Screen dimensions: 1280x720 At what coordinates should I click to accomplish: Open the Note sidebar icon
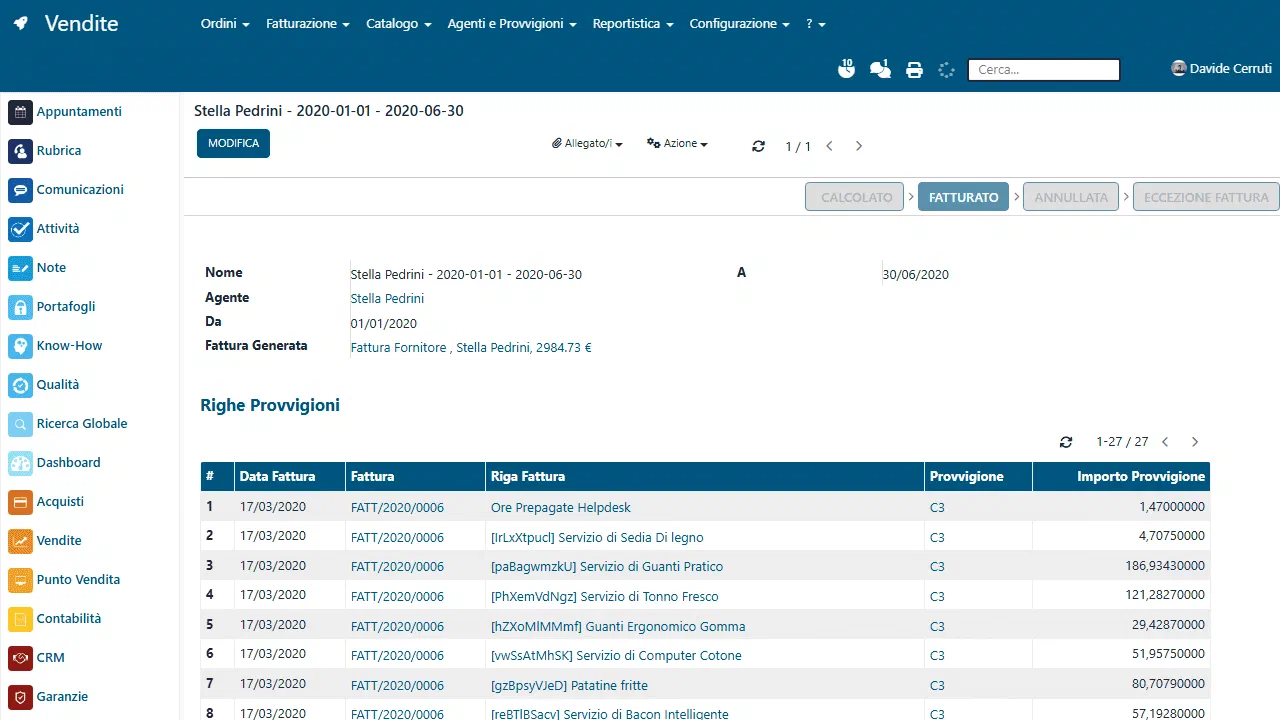point(21,268)
